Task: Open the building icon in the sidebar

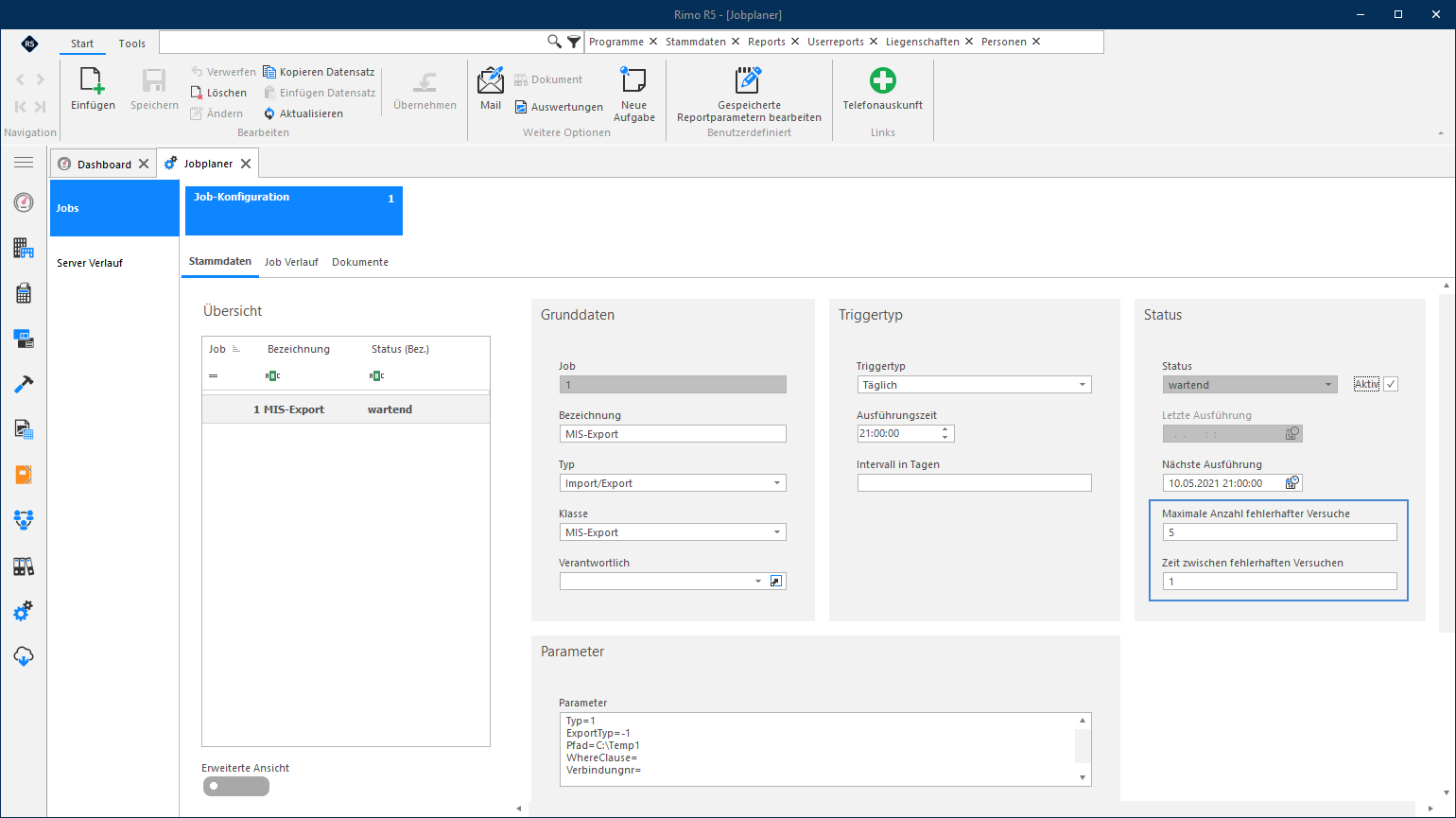Action: pyautogui.click(x=24, y=248)
